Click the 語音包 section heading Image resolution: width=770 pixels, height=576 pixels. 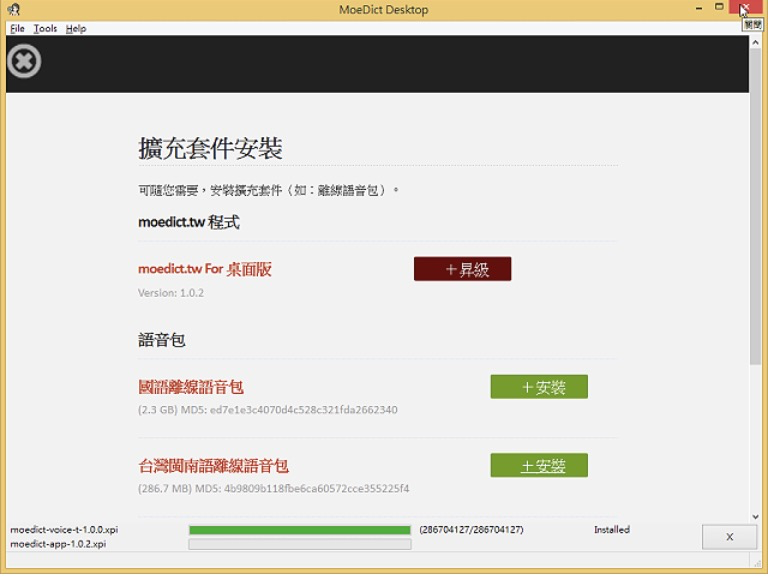click(162, 340)
